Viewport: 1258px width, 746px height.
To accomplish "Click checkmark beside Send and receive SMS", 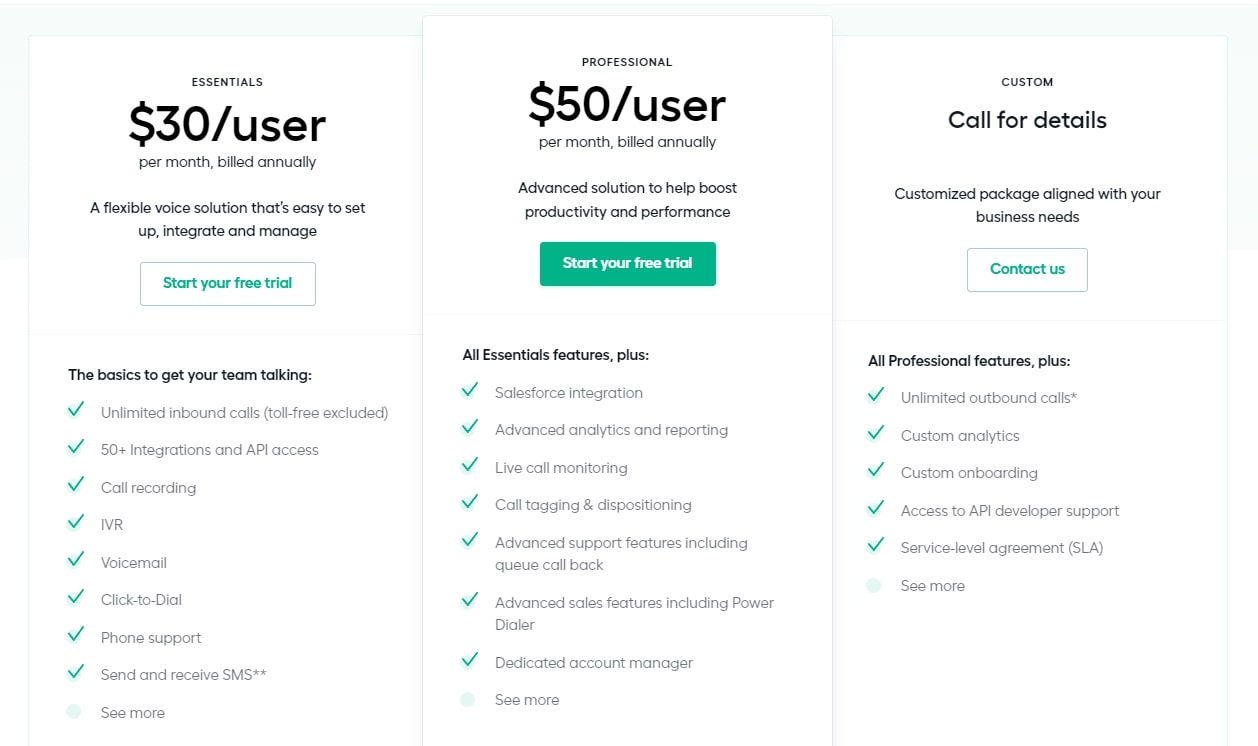I will click(75, 672).
